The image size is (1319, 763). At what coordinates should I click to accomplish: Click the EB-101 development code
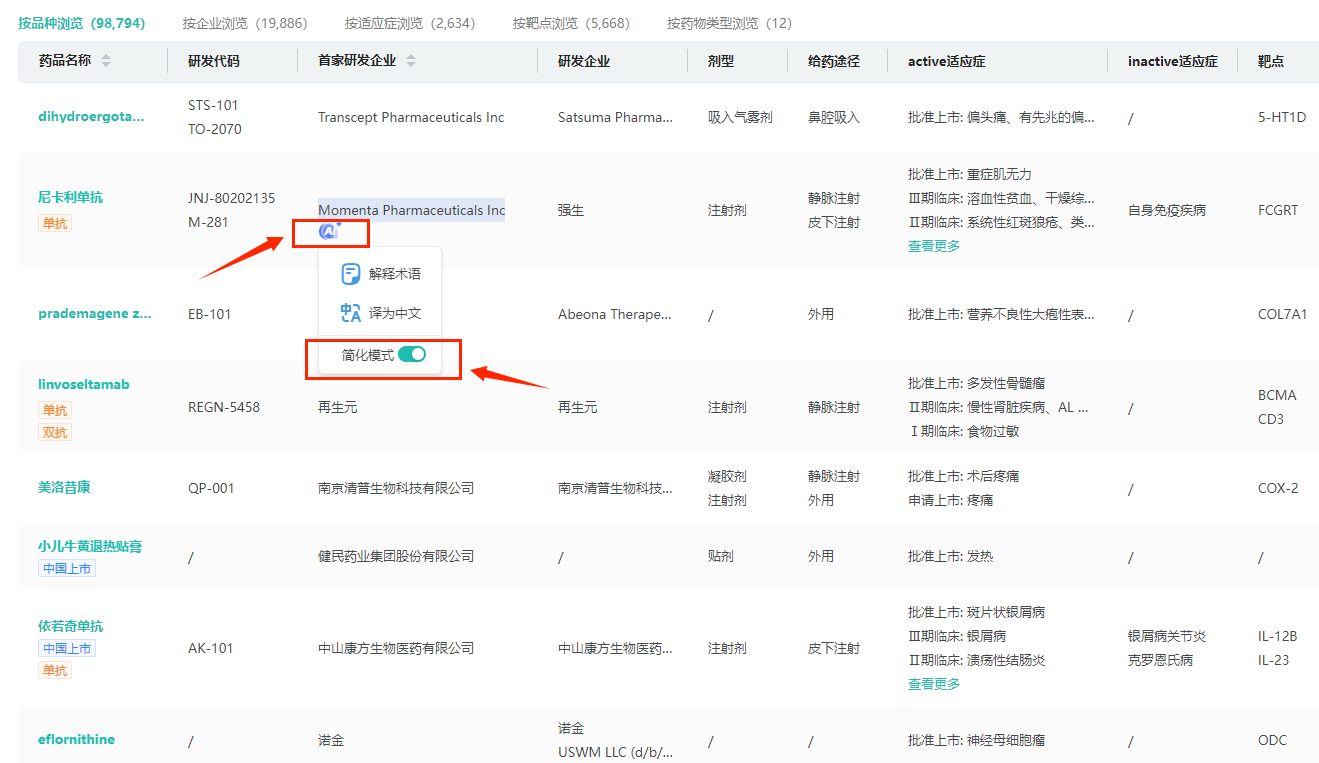point(210,314)
